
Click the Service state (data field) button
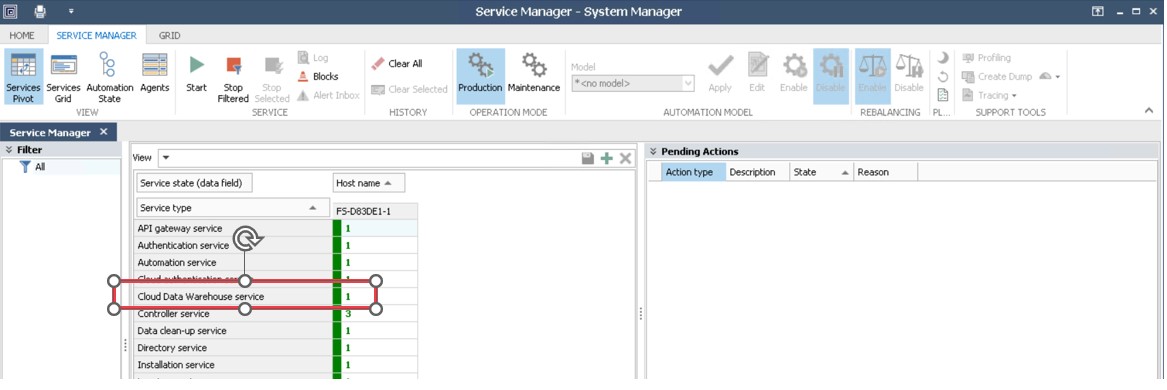[x=194, y=182]
